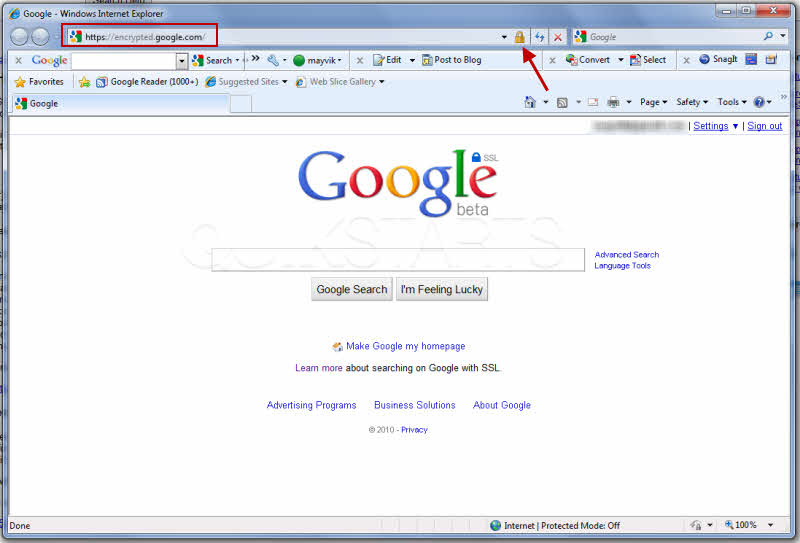
Task: Open the Business Solutions link
Action: point(414,405)
